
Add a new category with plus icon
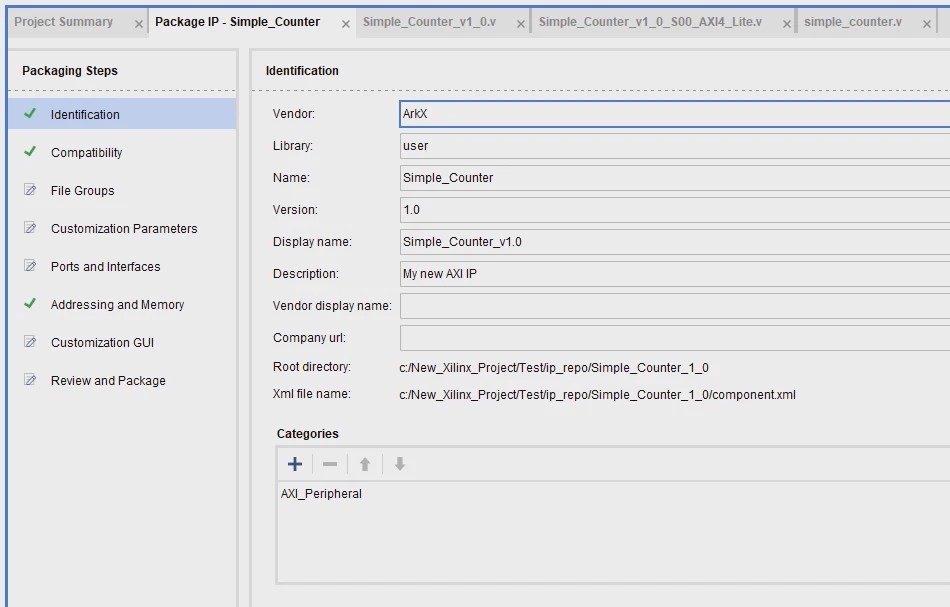click(x=295, y=464)
